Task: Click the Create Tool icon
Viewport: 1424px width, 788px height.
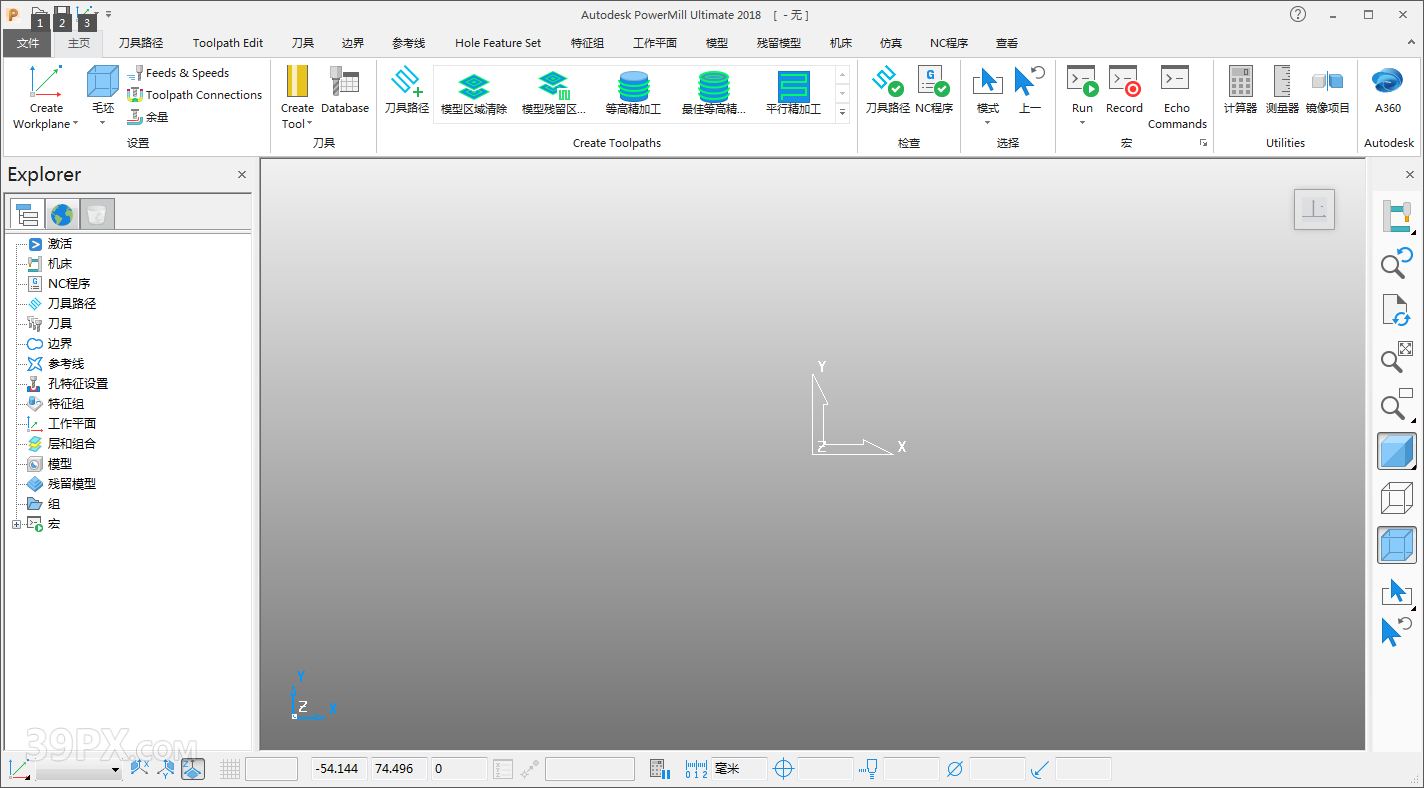Action: tap(297, 82)
